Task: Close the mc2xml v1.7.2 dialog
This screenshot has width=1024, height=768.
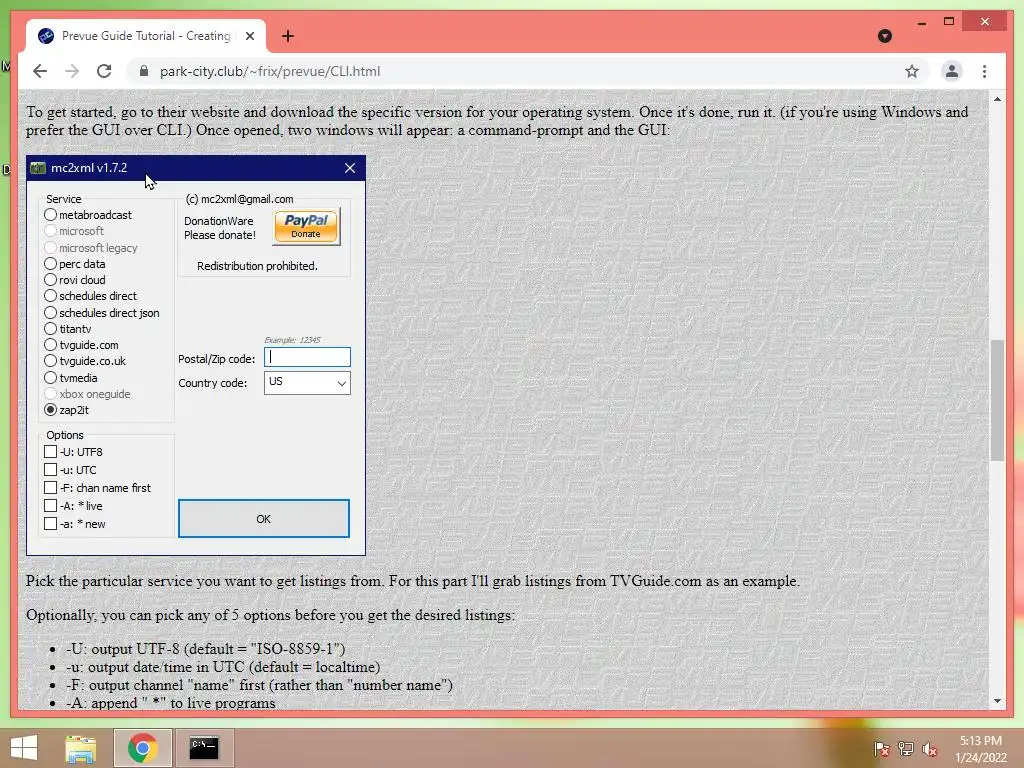Action: [x=350, y=168]
